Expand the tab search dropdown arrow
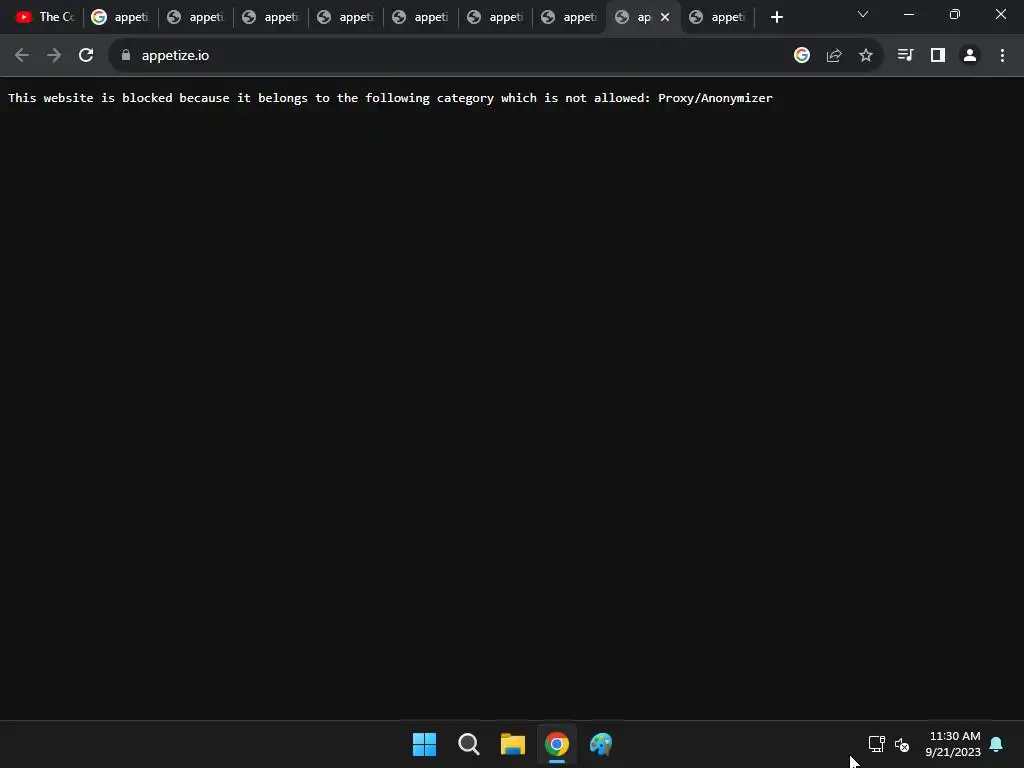Screen dimensions: 1024x768 pos(863,14)
